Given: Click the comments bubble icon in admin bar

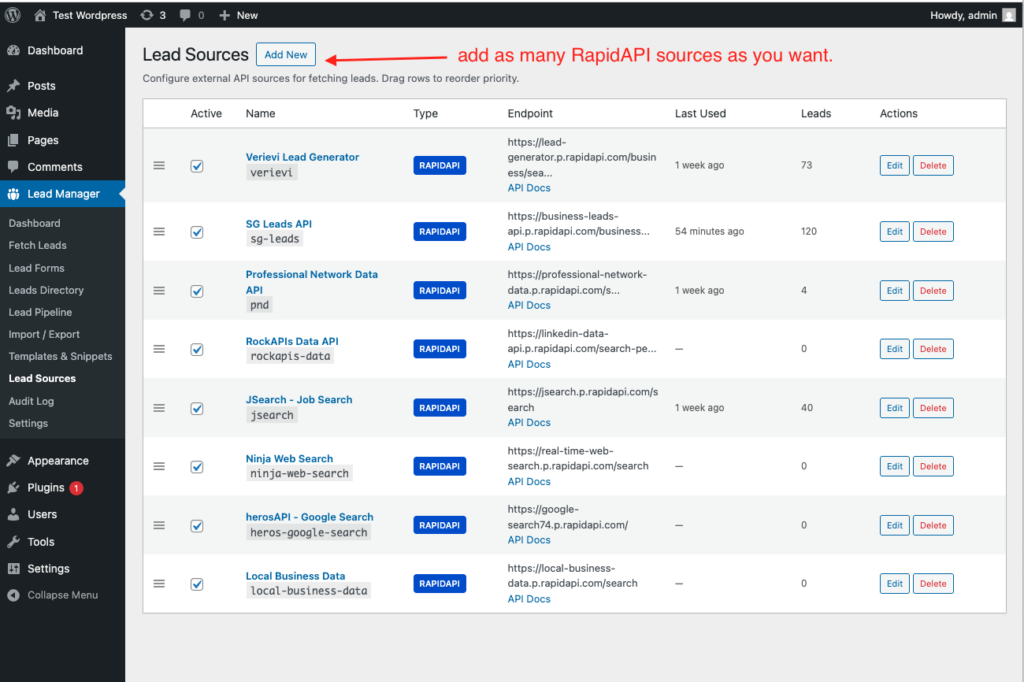Looking at the screenshot, I should pos(187,15).
